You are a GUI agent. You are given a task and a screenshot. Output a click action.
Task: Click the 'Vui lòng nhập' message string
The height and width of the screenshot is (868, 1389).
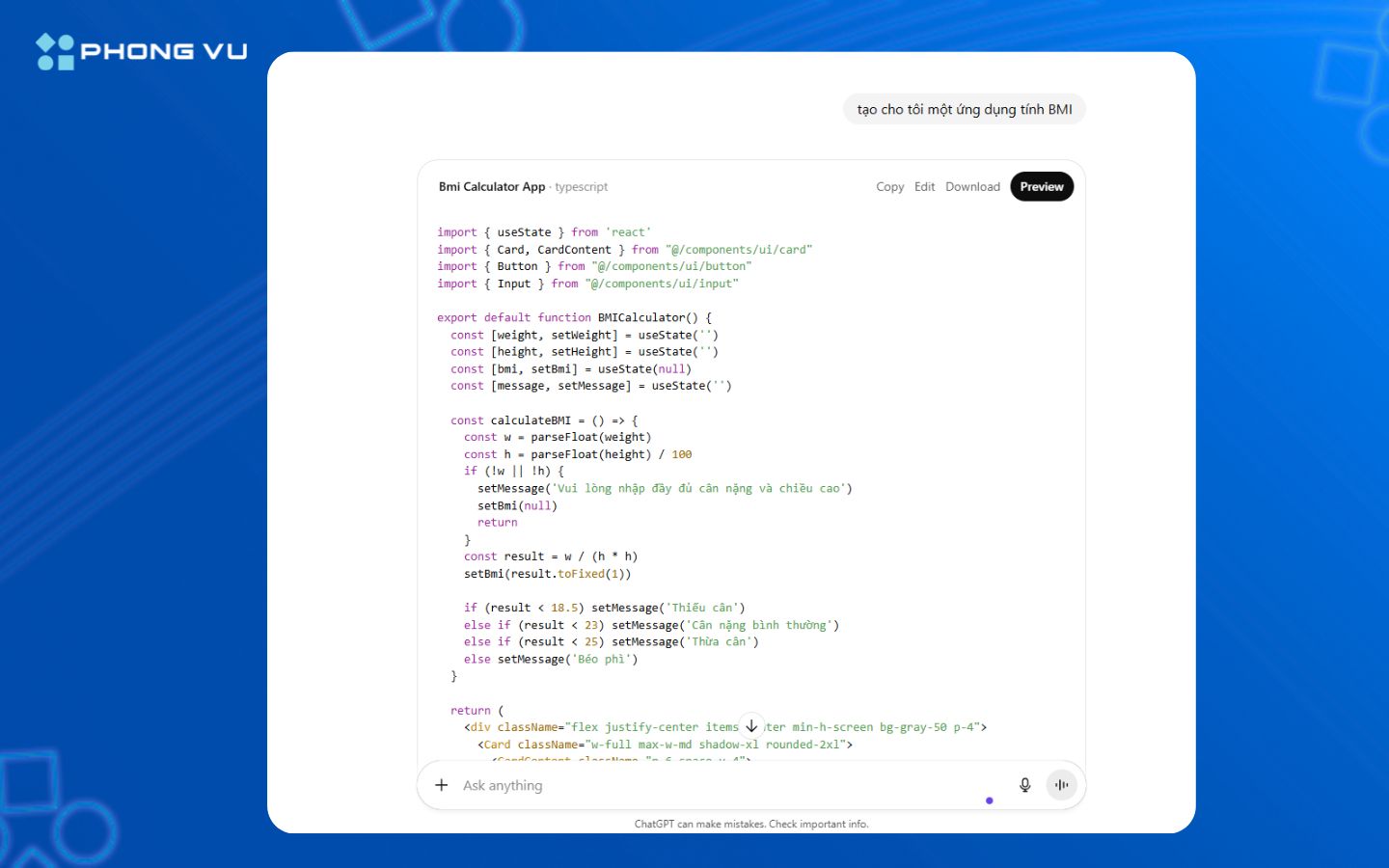click(701, 489)
